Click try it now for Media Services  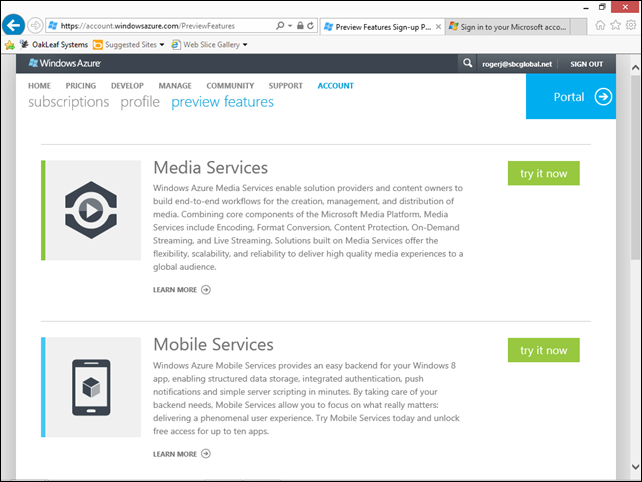point(543,173)
